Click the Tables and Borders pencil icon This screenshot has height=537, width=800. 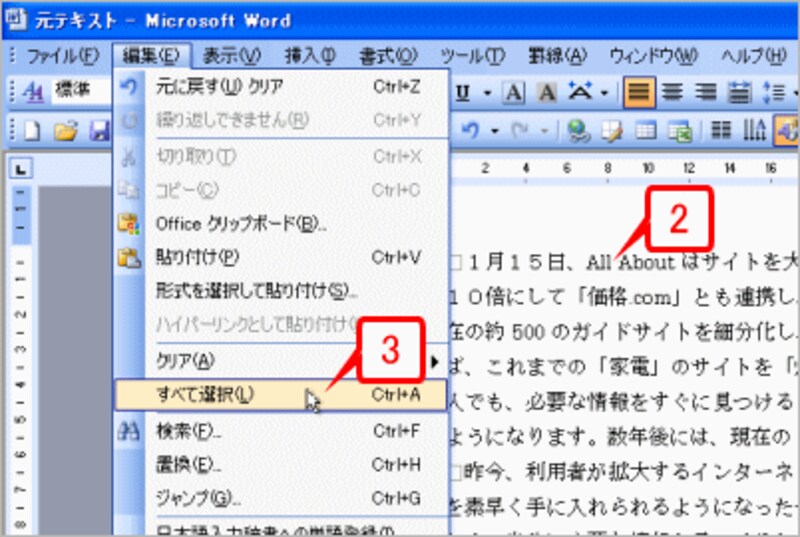612,131
